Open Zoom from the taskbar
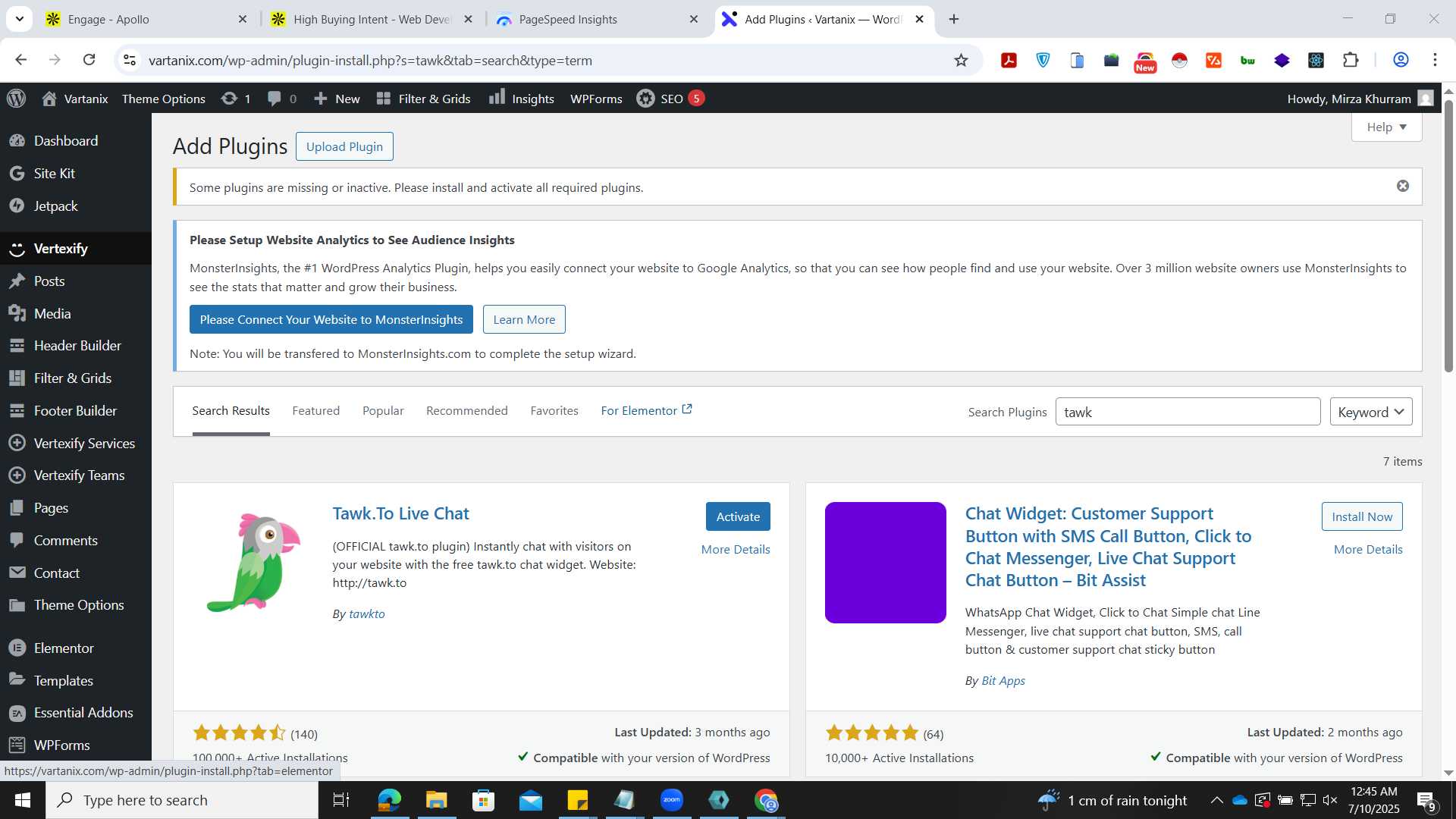 [672, 800]
